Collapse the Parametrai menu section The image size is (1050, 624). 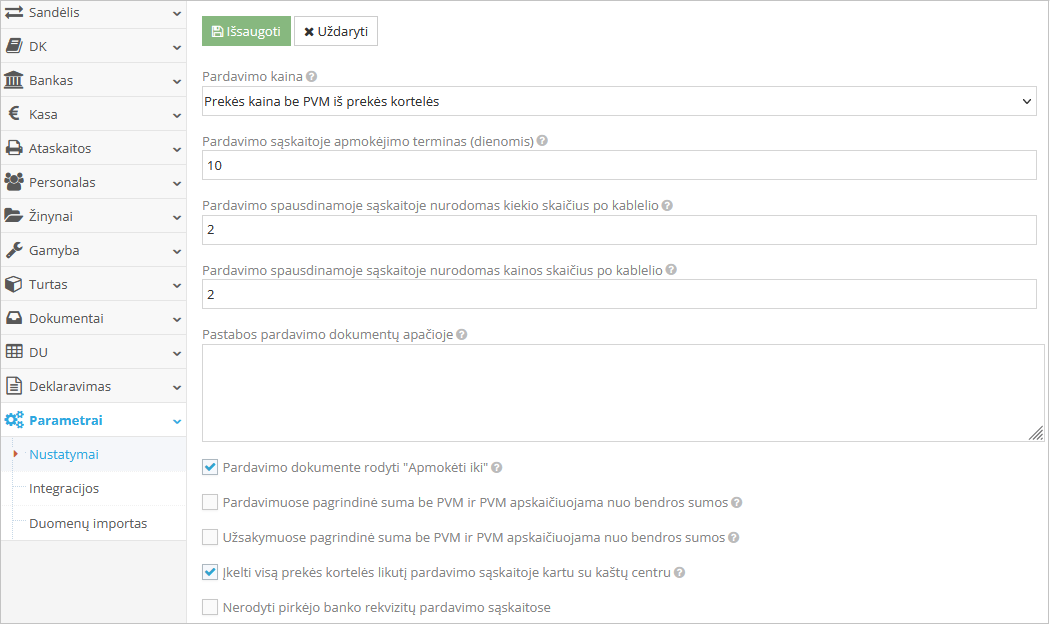point(90,419)
